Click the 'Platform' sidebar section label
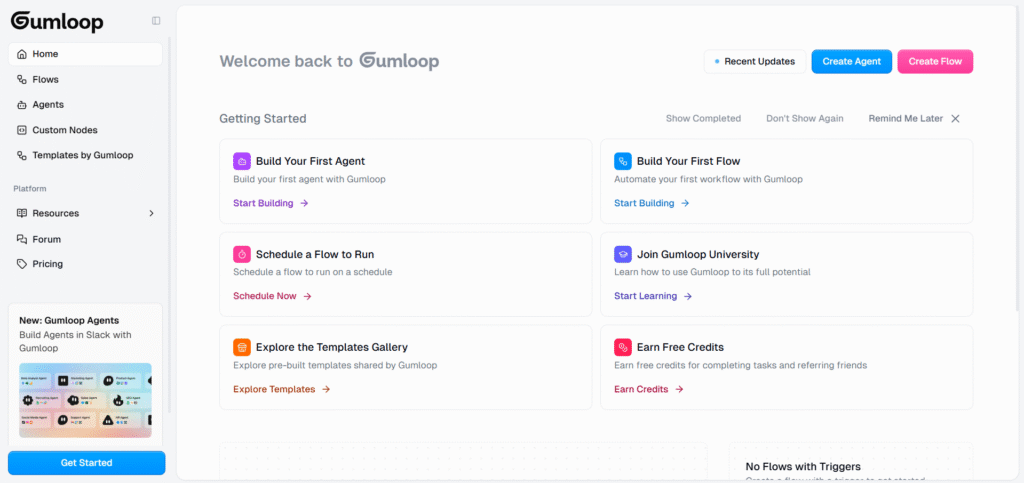The width and height of the screenshot is (1024, 483). pos(30,189)
